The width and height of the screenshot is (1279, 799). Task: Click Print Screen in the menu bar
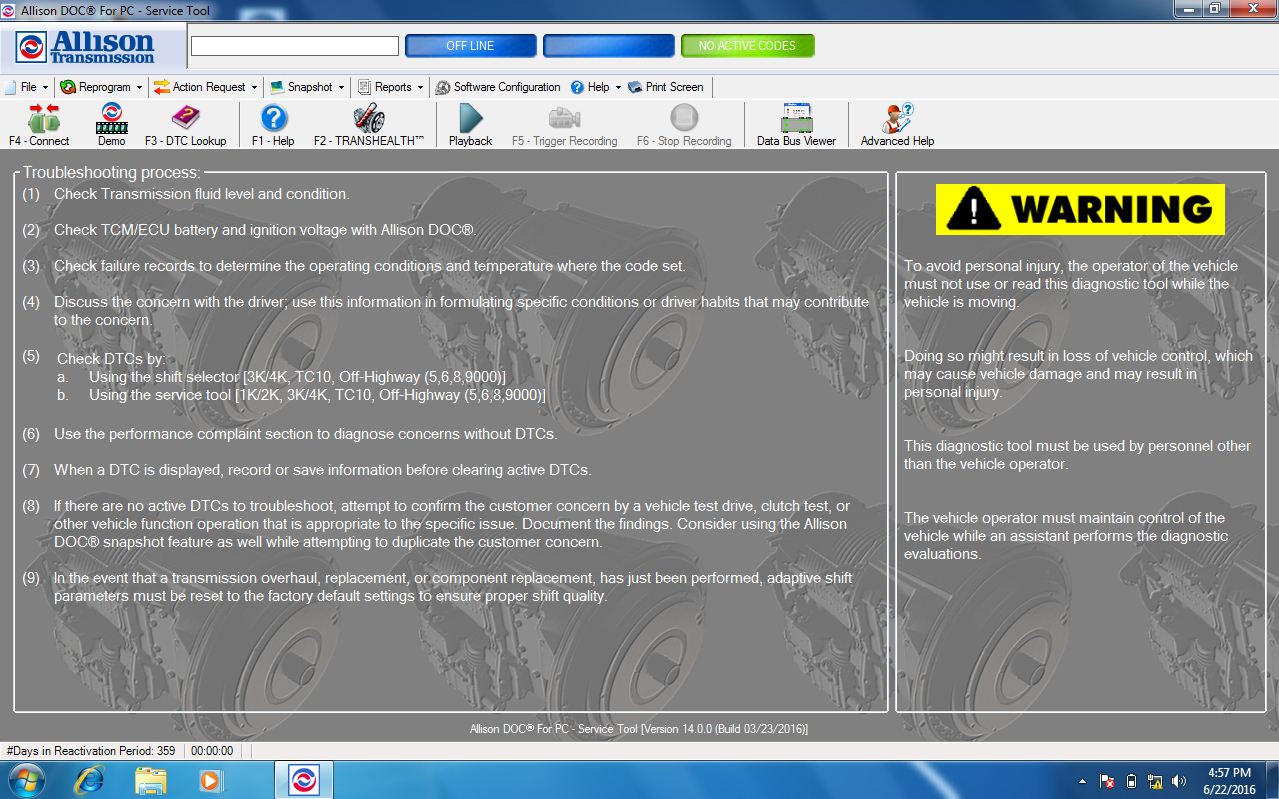666,87
